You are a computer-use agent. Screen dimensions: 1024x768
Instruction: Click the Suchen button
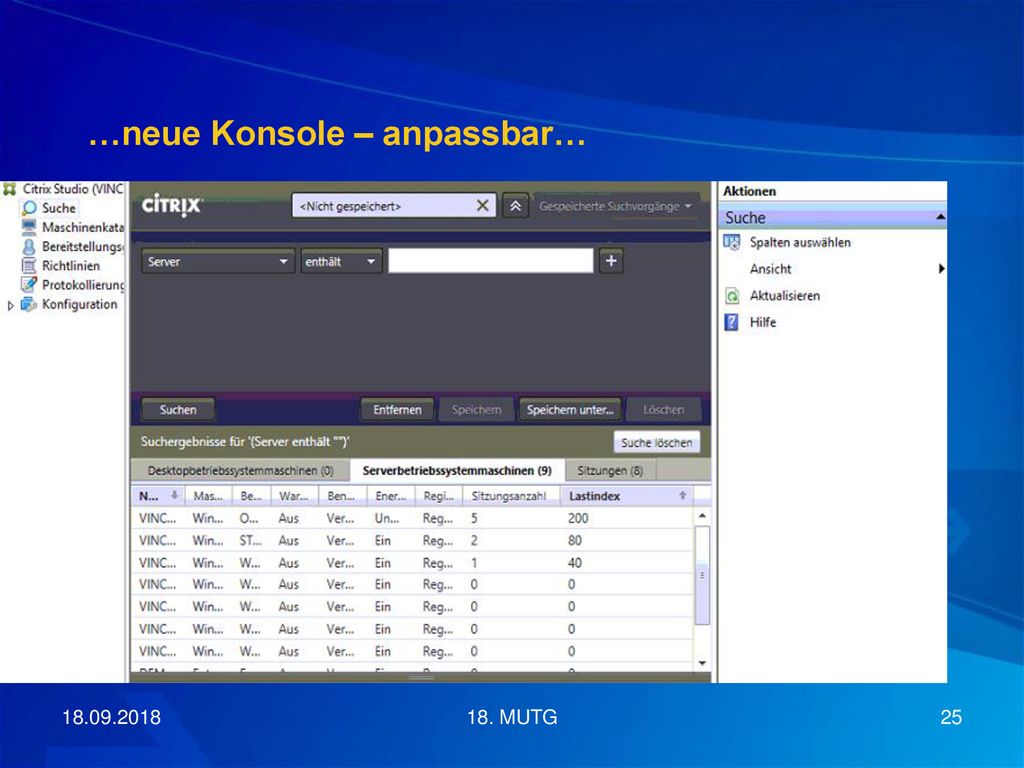(178, 409)
